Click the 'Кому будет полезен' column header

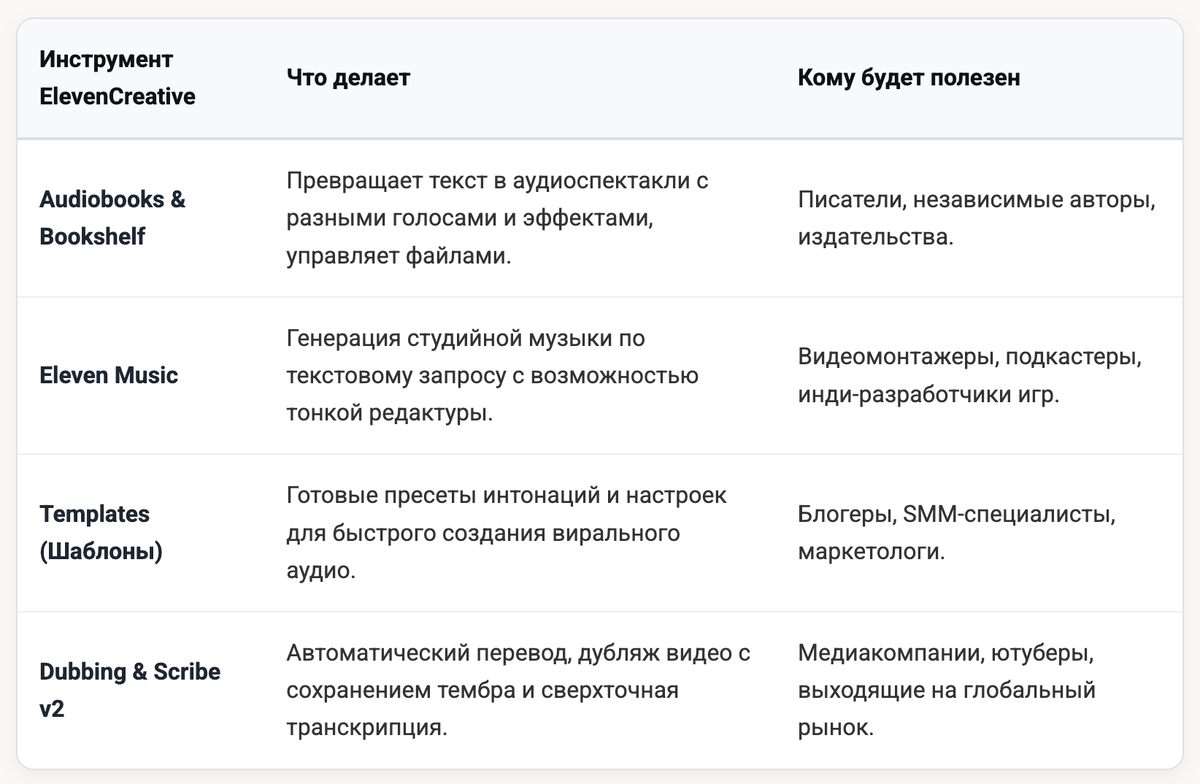point(908,78)
